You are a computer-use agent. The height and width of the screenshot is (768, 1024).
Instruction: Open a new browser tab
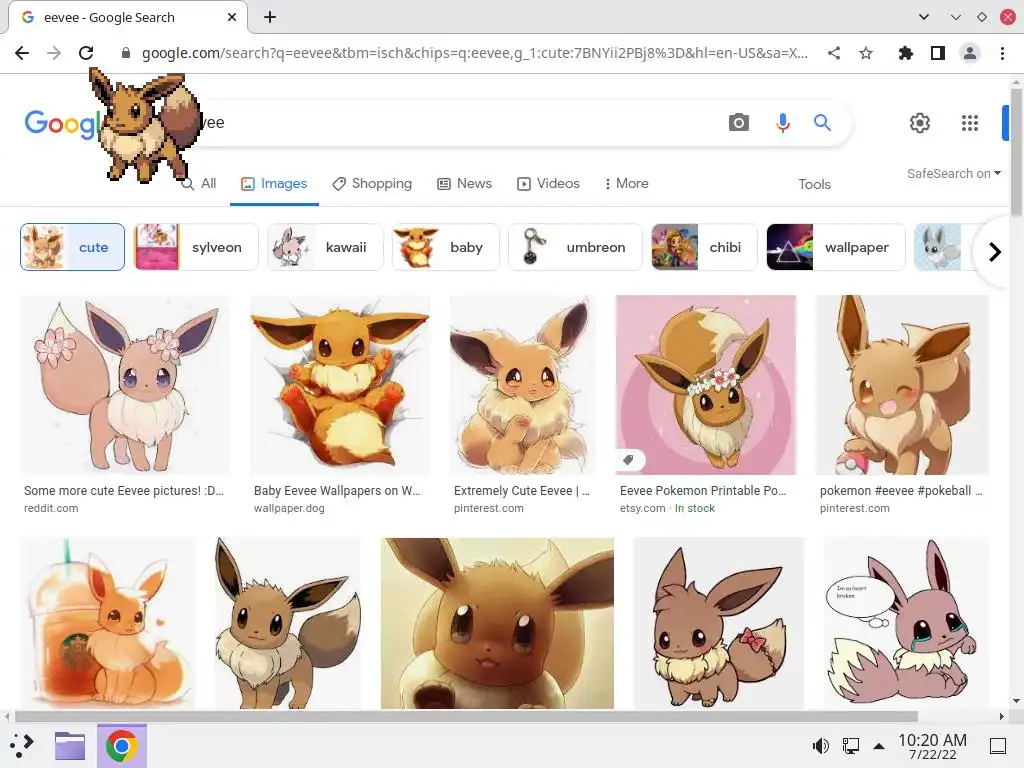[270, 17]
